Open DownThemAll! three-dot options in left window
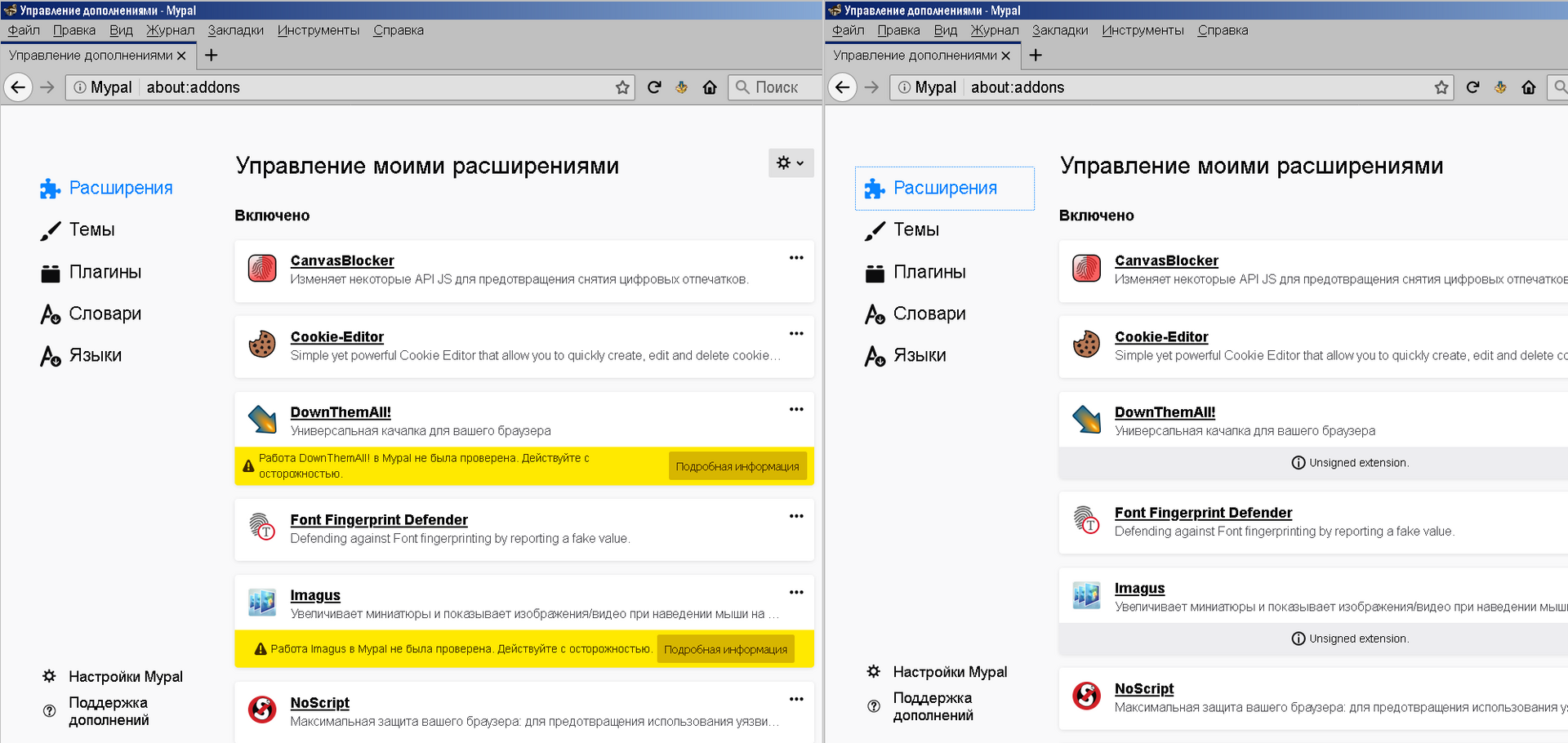 pos(796,410)
